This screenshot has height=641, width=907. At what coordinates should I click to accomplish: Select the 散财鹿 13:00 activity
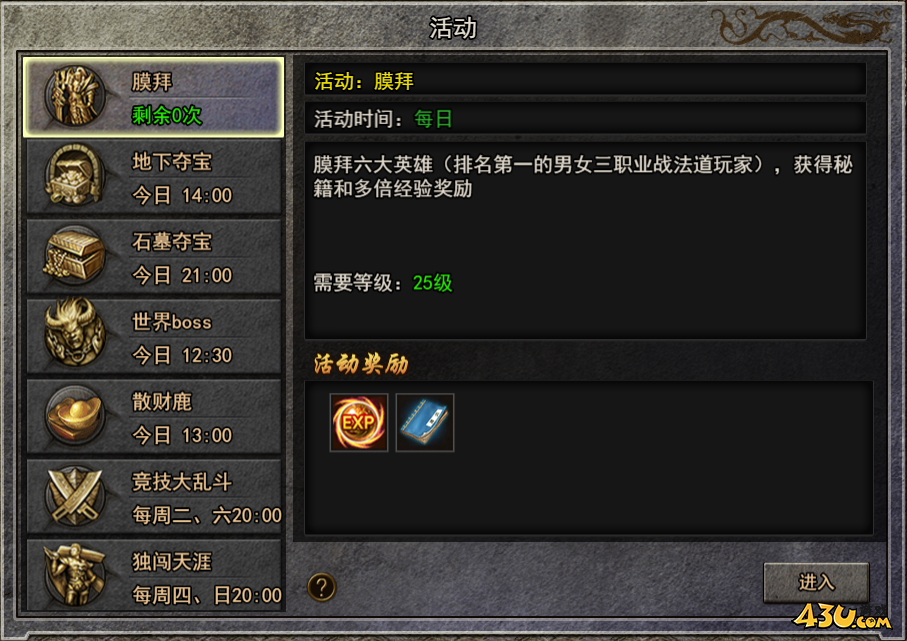[154, 416]
